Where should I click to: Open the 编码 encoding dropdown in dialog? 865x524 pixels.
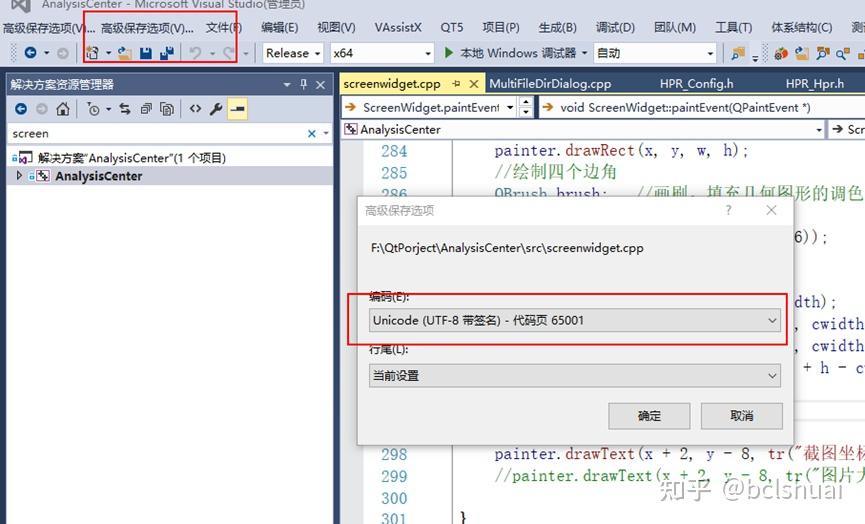(x=575, y=320)
